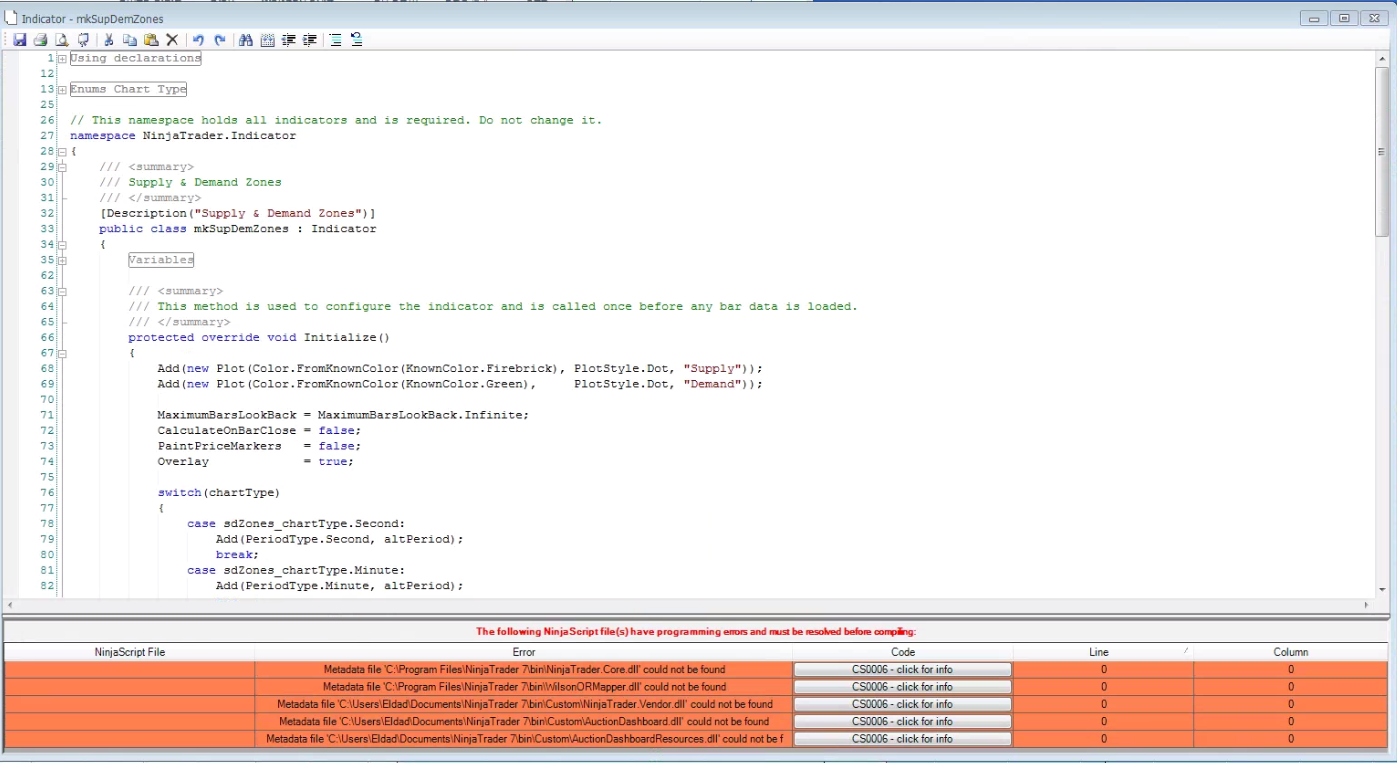1397x763 pixels.
Task: Delete selection with the X icon
Action: (172, 40)
